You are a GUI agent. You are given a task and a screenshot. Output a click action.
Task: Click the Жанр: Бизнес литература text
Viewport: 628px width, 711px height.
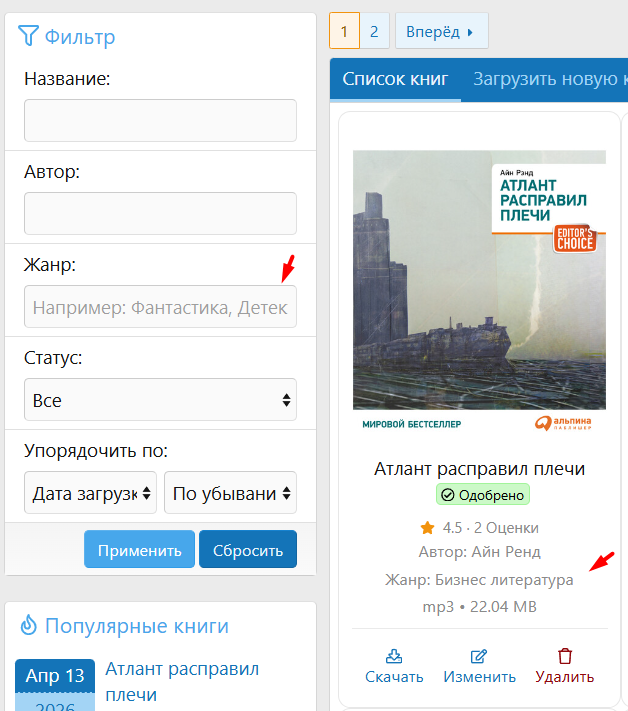[x=479, y=580]
